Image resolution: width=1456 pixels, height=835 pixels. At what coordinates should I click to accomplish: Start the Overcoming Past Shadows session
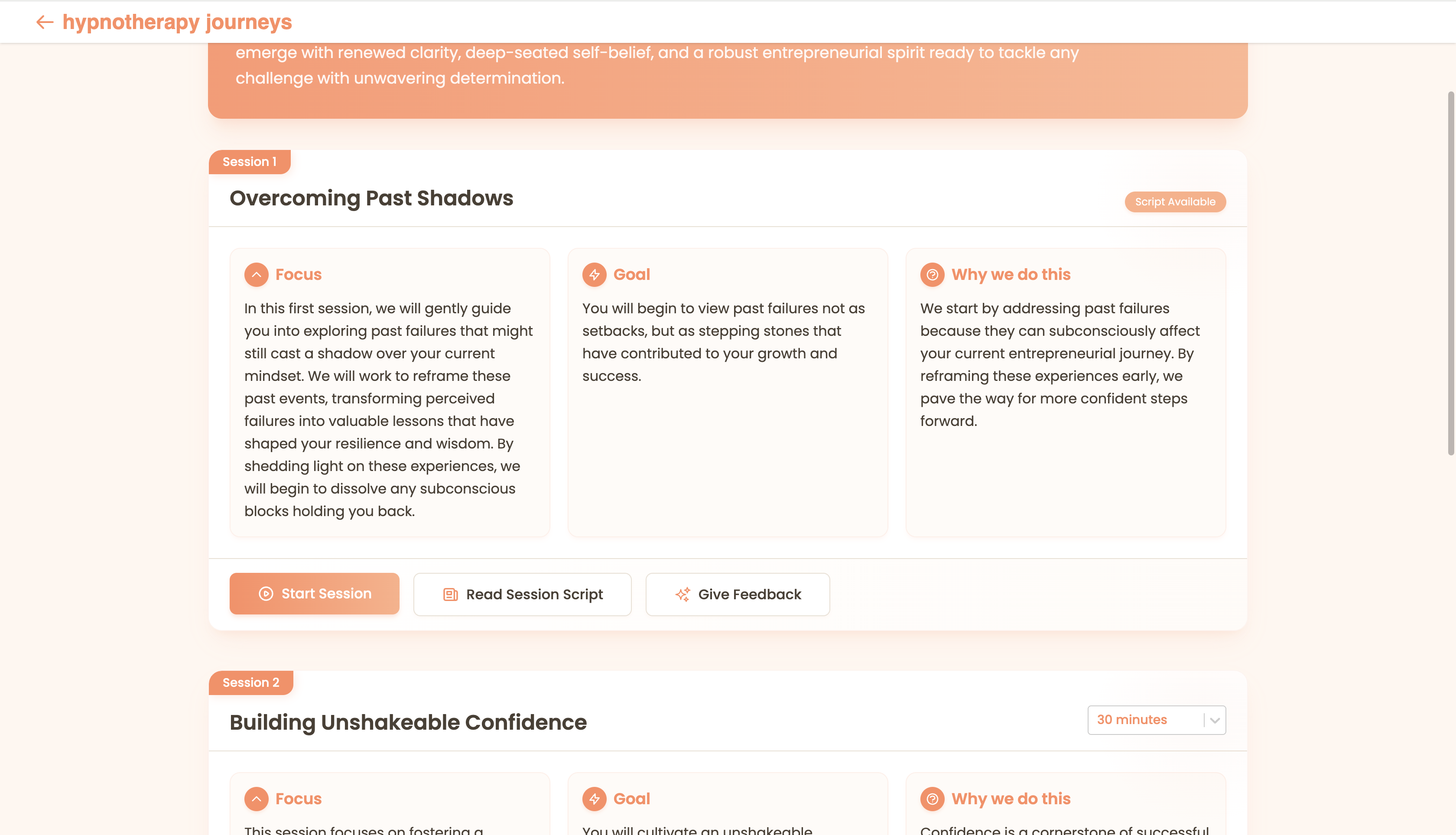314,594
